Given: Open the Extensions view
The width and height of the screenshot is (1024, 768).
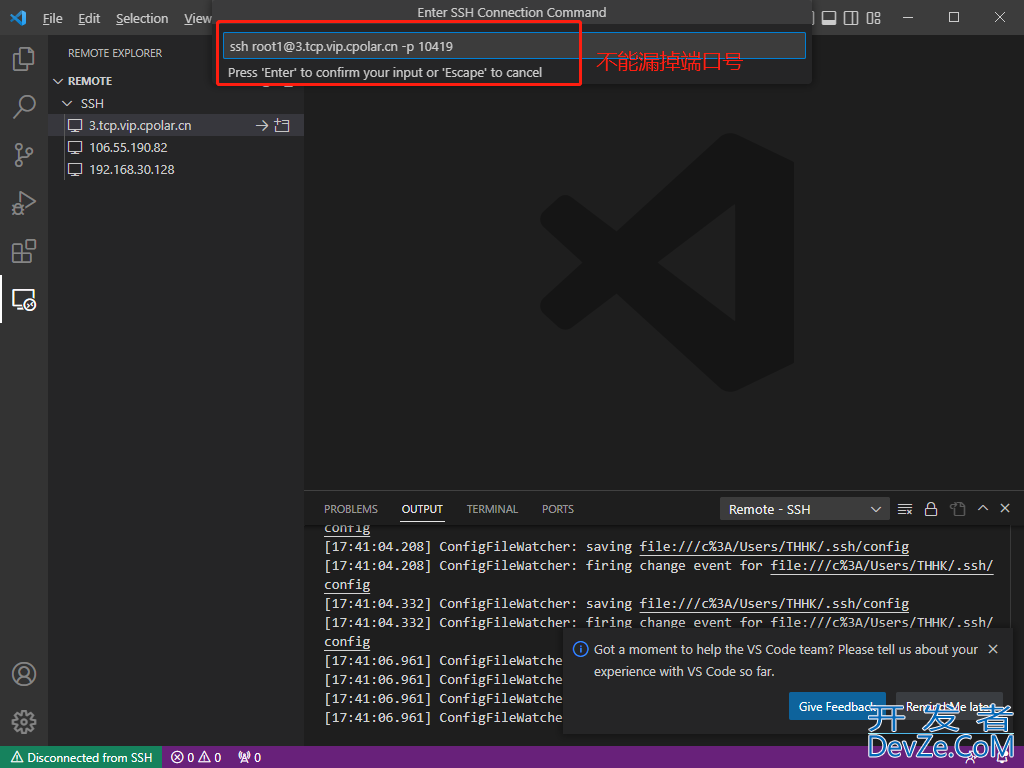Looking at the screenshot, I should [x=24, y=251].
